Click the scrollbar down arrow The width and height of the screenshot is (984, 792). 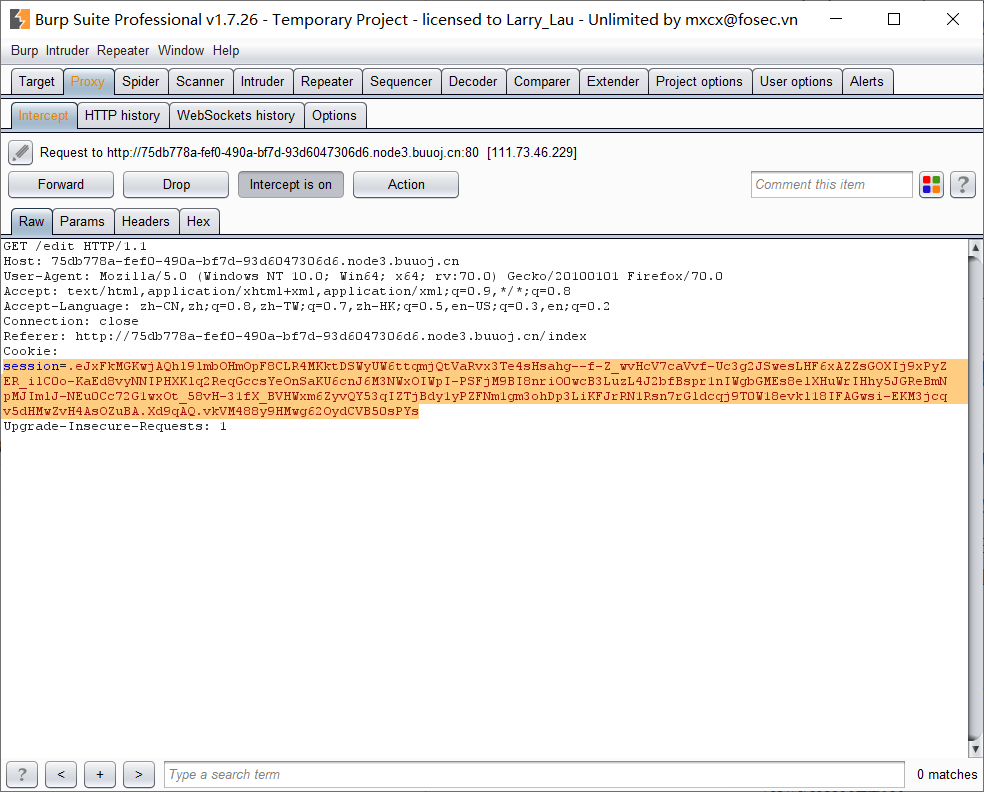(975, 749)
